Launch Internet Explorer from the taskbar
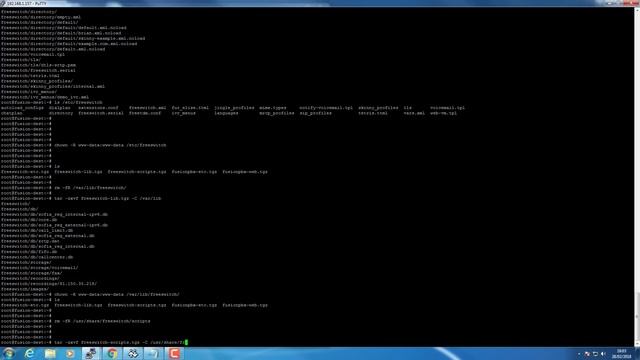Image resolution: width=640 pixels, height=360 pixels. pyautogui.click(x=29, y=353)
